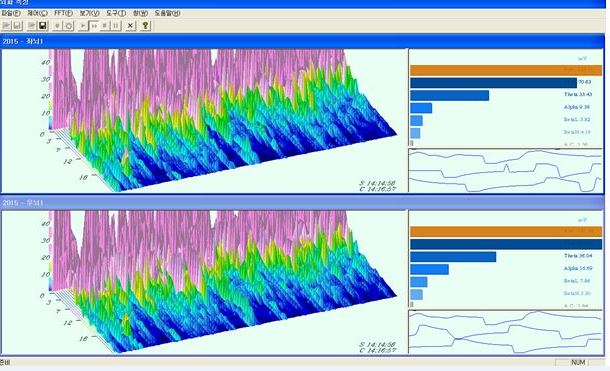Click the open icon left of black floppy disk

(x=32, y=26)
